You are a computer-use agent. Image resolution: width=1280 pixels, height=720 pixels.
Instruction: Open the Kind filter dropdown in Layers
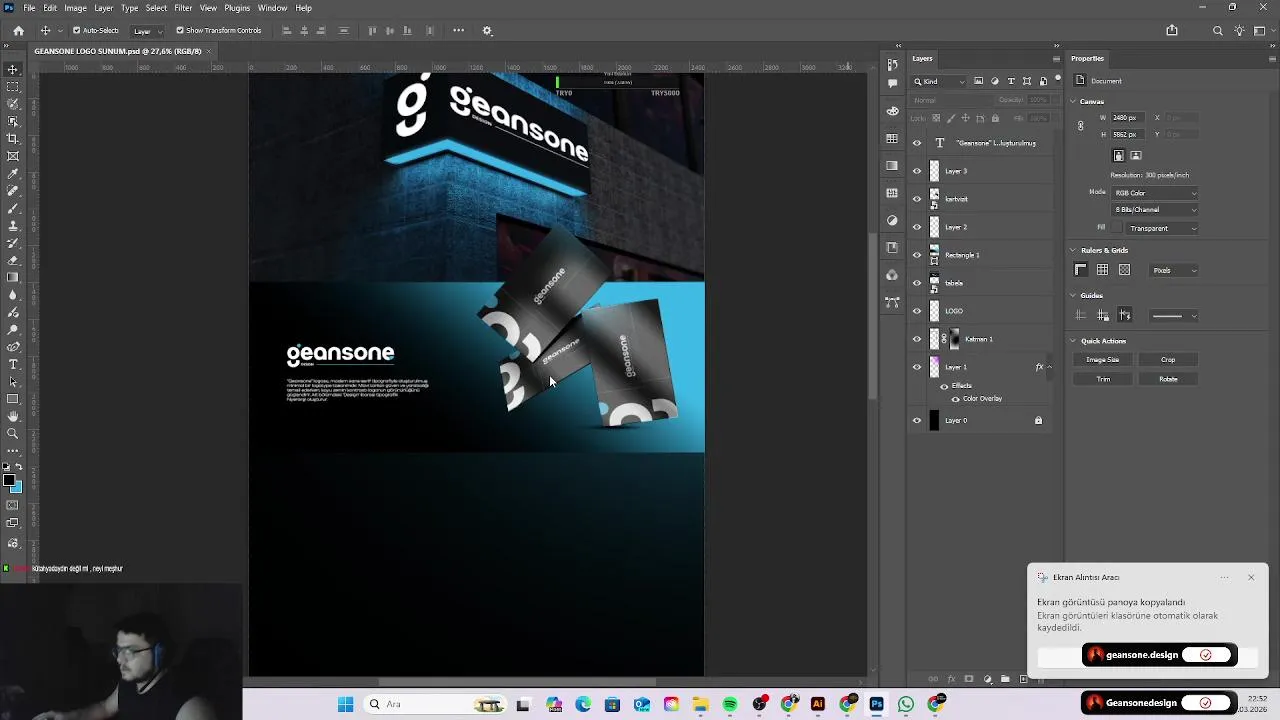940,81
